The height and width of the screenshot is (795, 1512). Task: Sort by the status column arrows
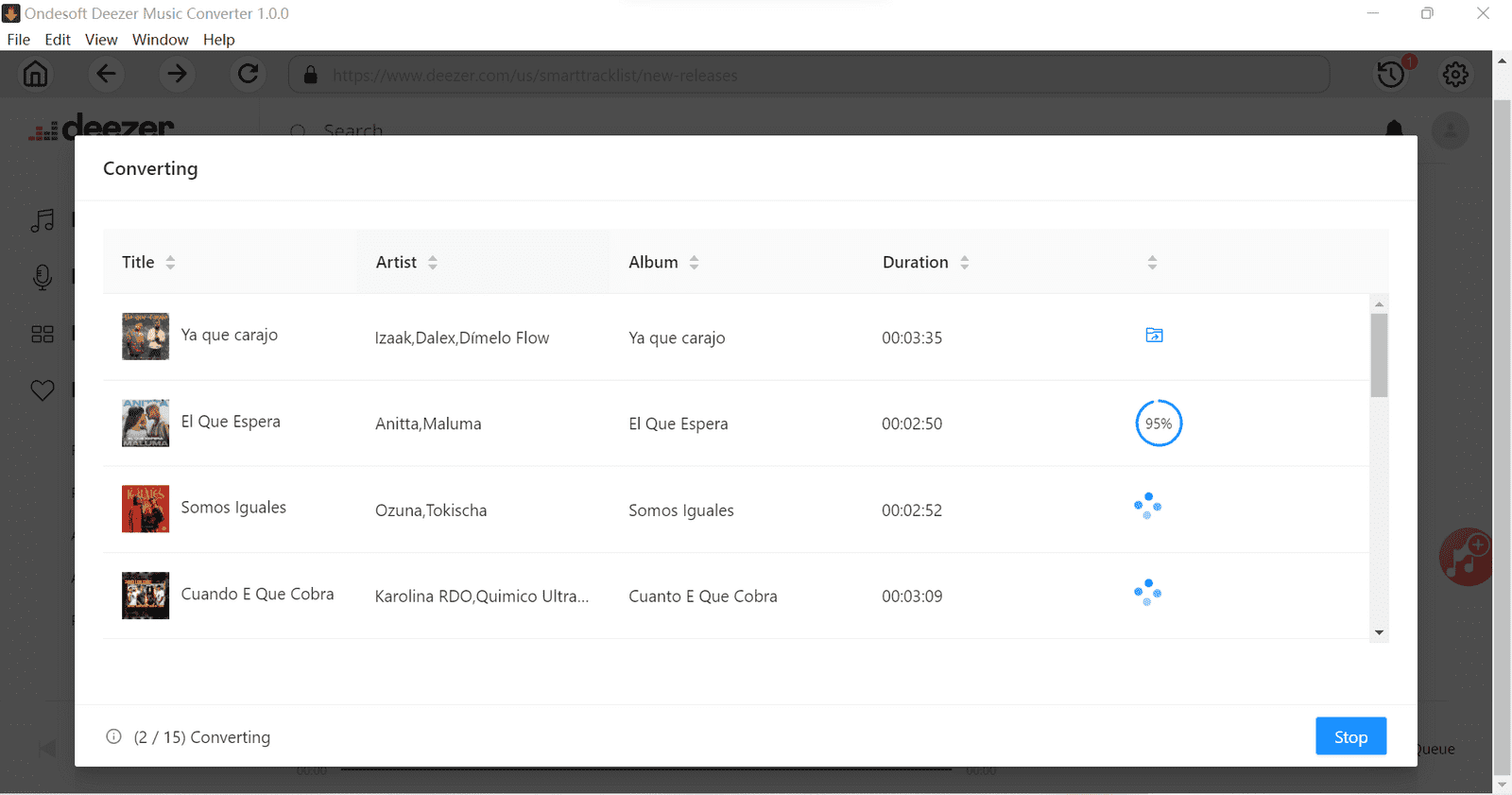(x=1152, y=262)
